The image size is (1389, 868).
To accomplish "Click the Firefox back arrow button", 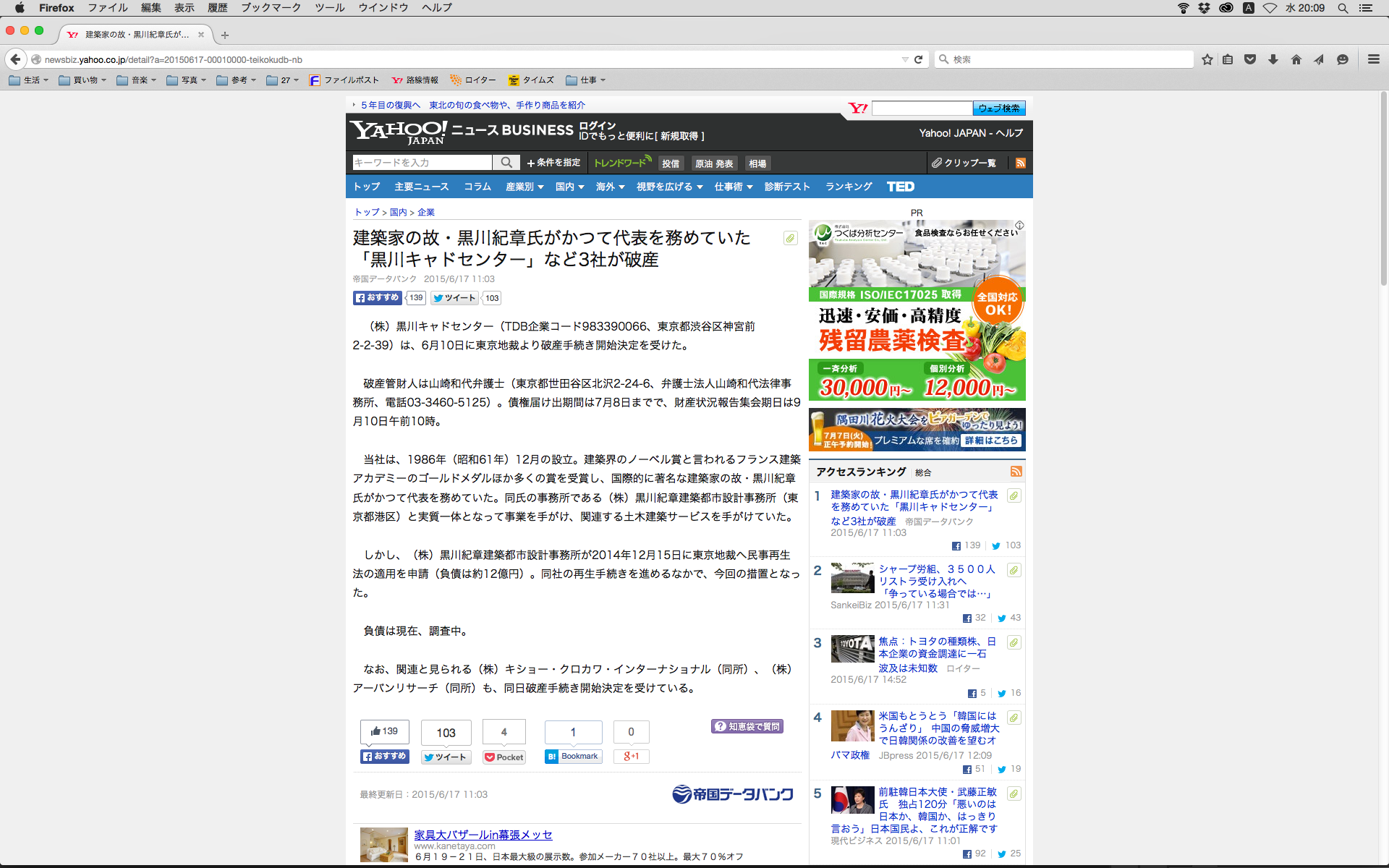I will [15, 59].
